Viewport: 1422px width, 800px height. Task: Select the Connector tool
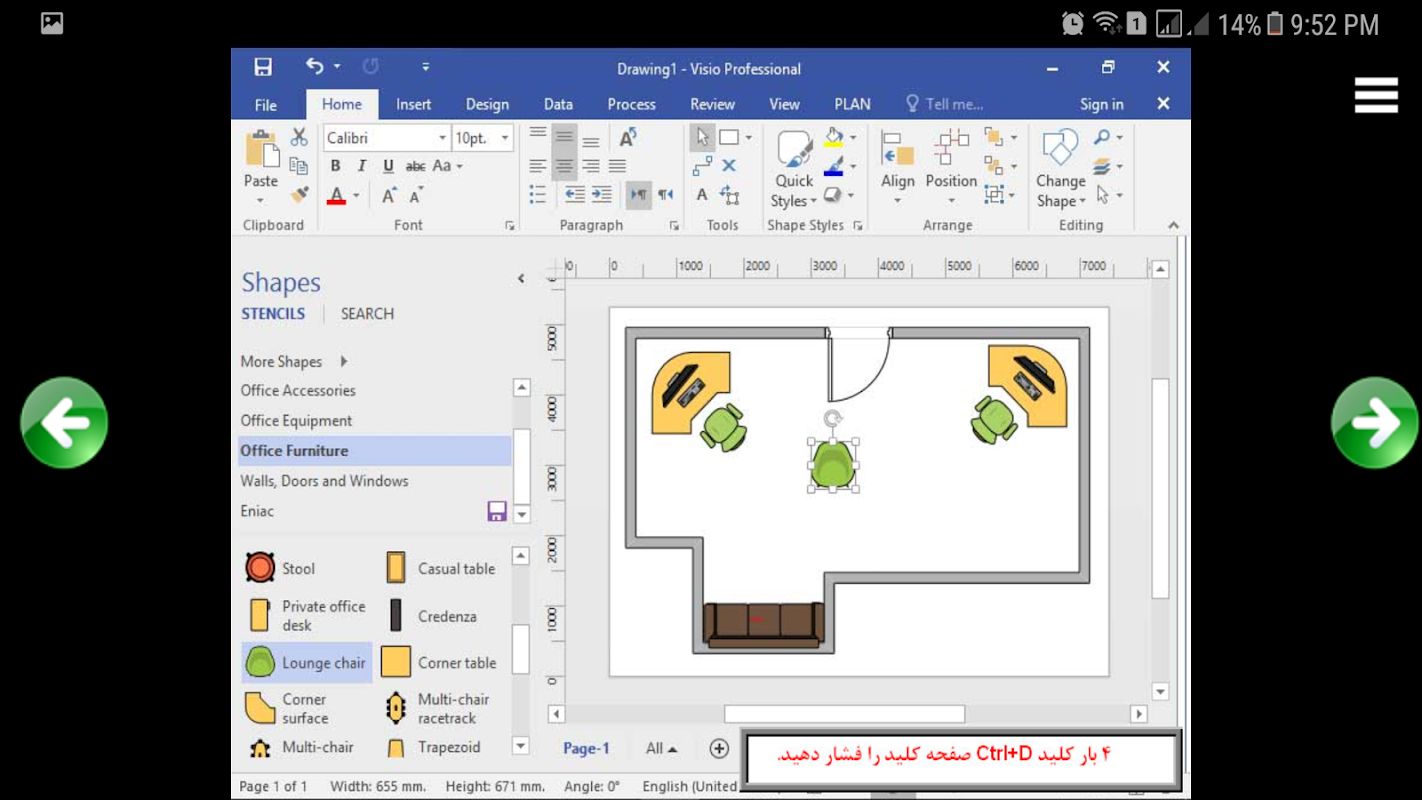[703, 166]
